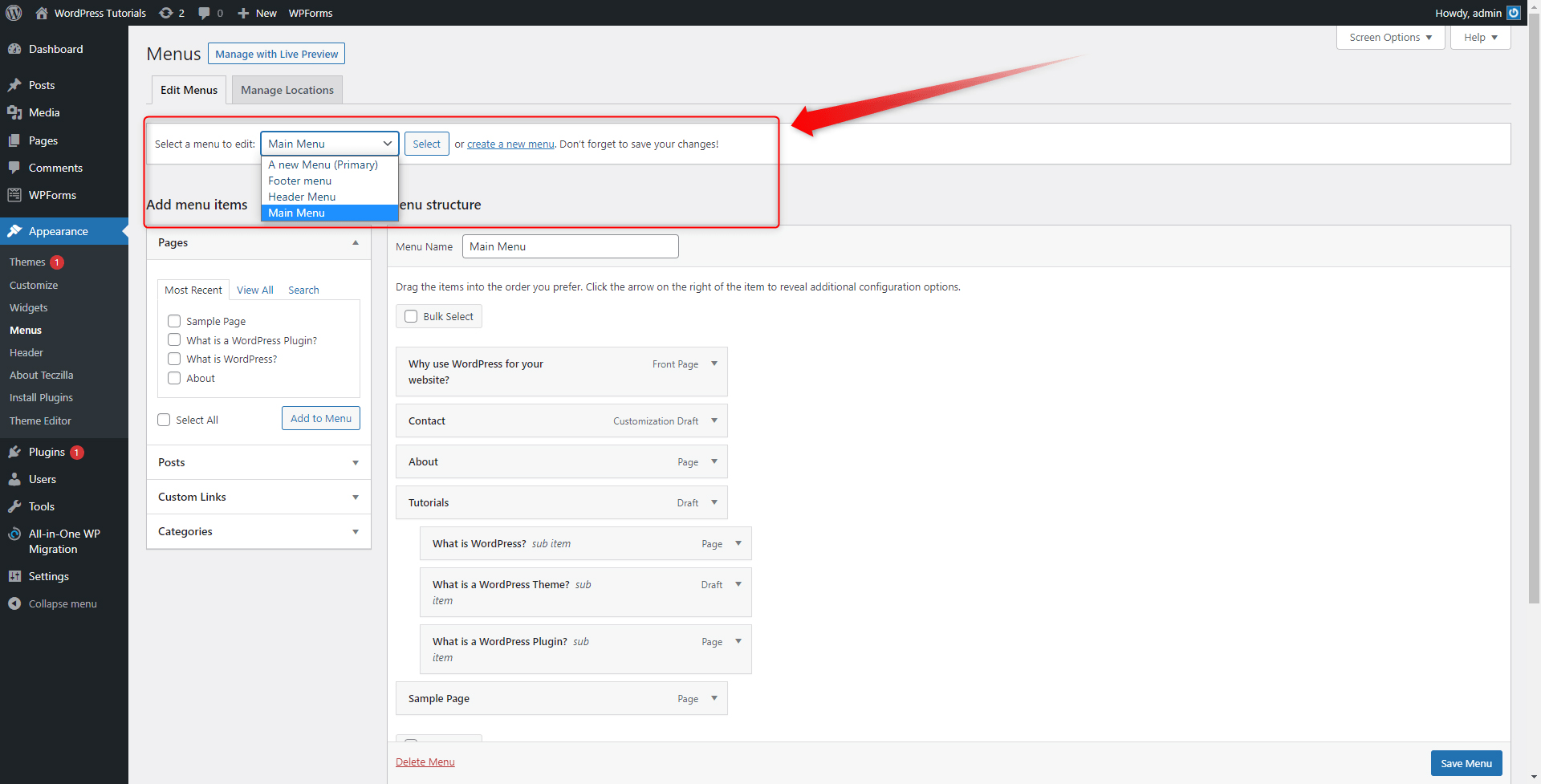The height and width of the screenshot is (784, 1541).
Task: Click the Save Menu button
Action: coord(1466,763)
